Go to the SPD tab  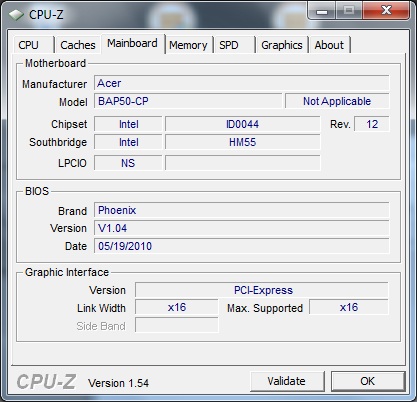234,45
